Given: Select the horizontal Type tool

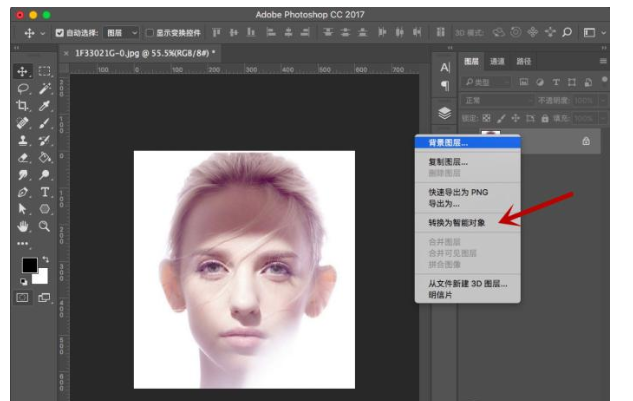Looking at the screenshot, I should [45, 191].
